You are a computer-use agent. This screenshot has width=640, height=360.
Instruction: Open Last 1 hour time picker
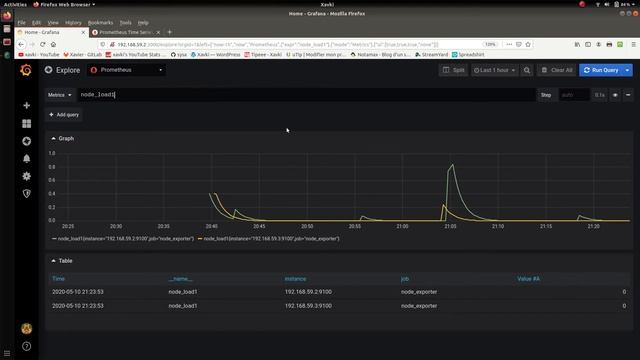[494, 70]
